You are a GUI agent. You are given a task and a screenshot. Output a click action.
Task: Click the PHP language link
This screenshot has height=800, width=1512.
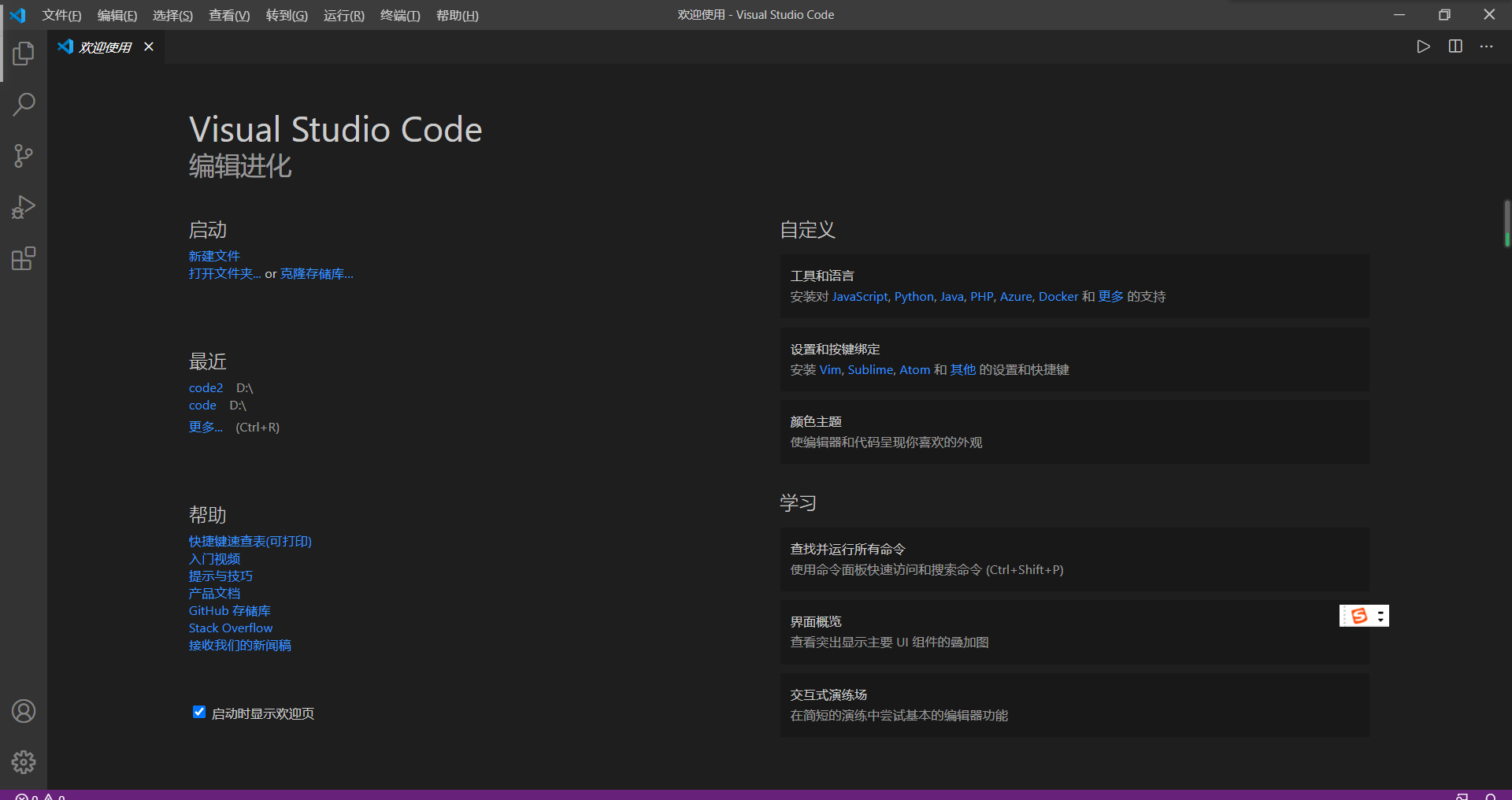982,296
